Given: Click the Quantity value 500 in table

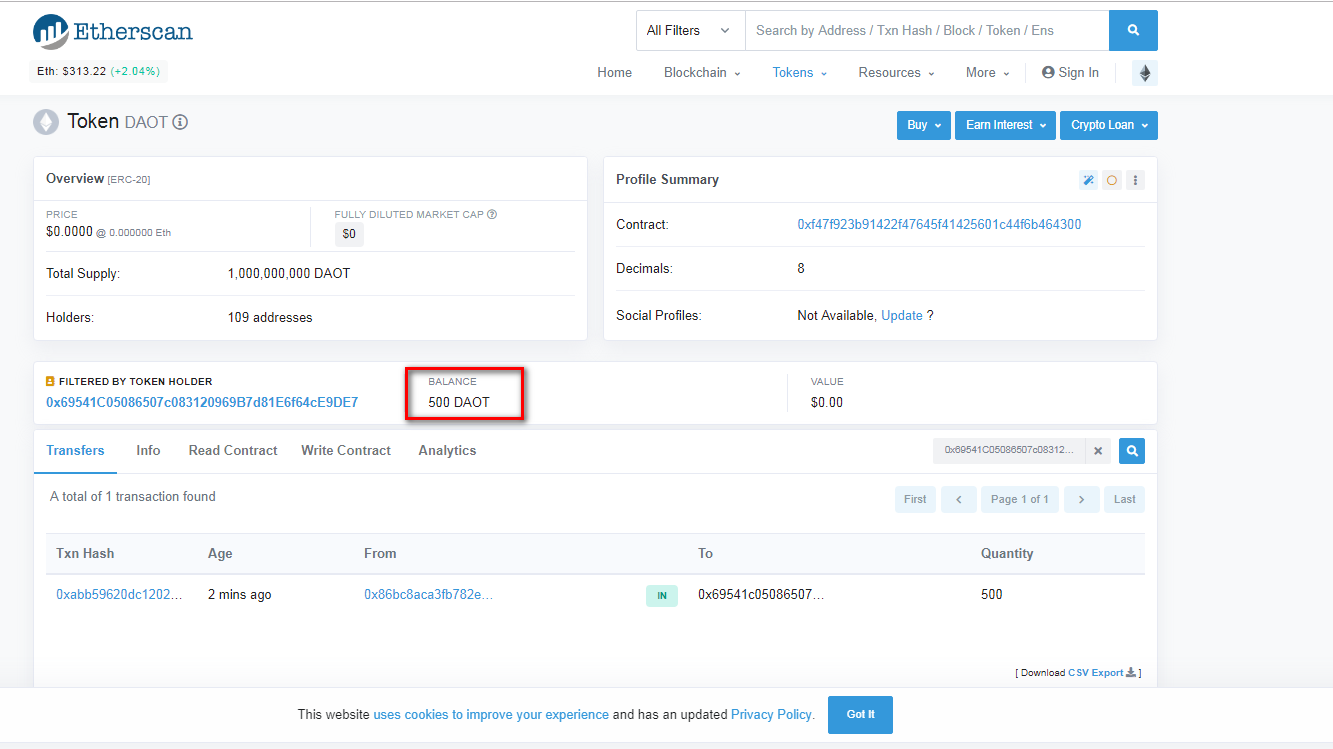Looking at the screenshot, I should click(992, 595).
